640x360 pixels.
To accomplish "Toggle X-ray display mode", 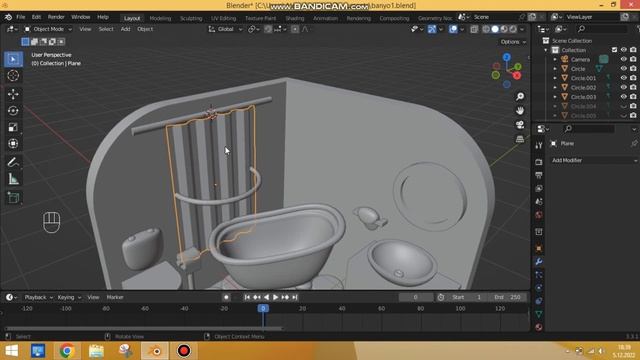I will 474,29.
